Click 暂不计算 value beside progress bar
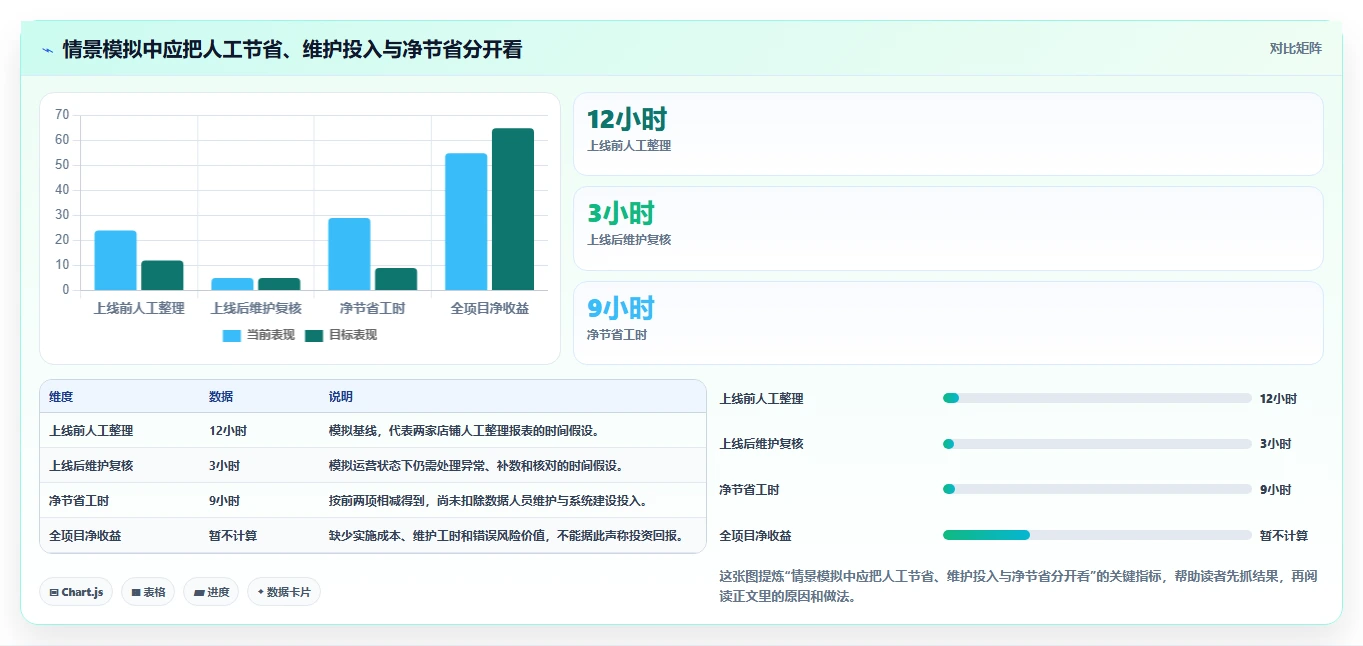Screen dimensions: 1363x646 point(1284,535)
